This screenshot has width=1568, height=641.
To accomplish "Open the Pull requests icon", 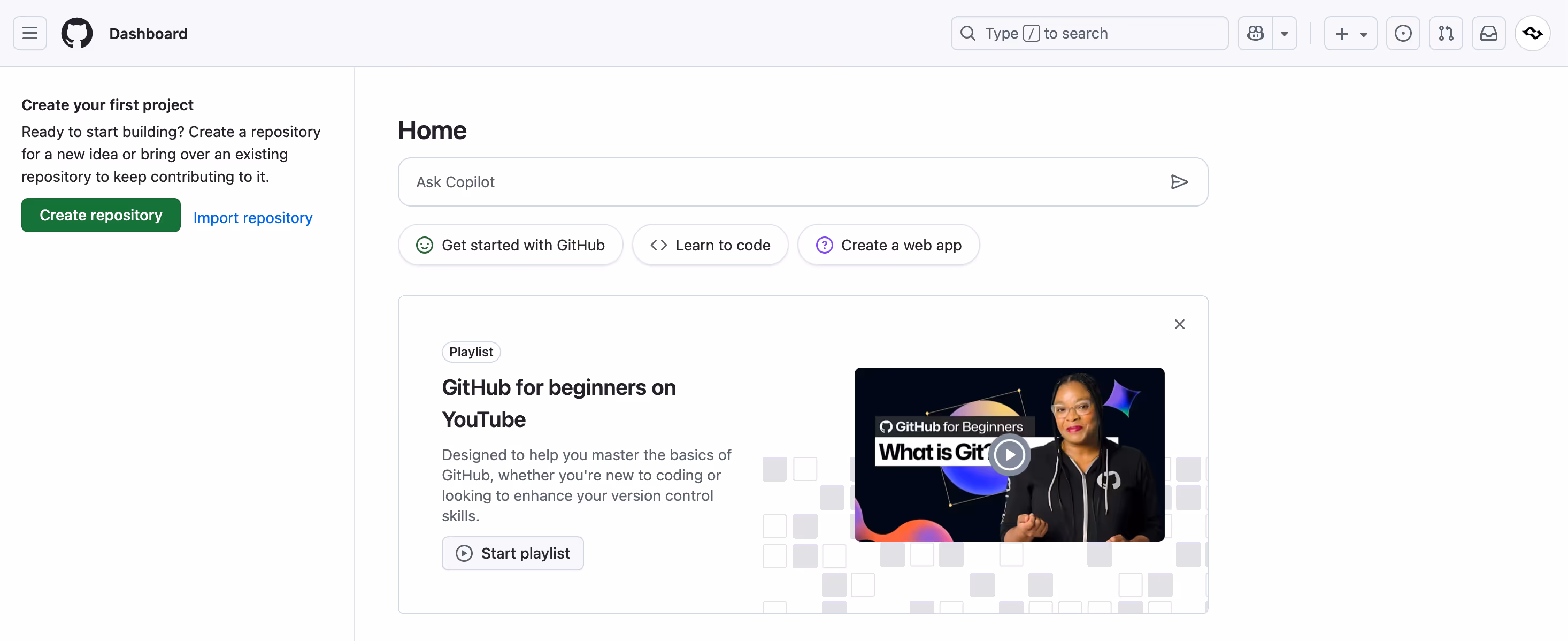I will coord(1446,34).
